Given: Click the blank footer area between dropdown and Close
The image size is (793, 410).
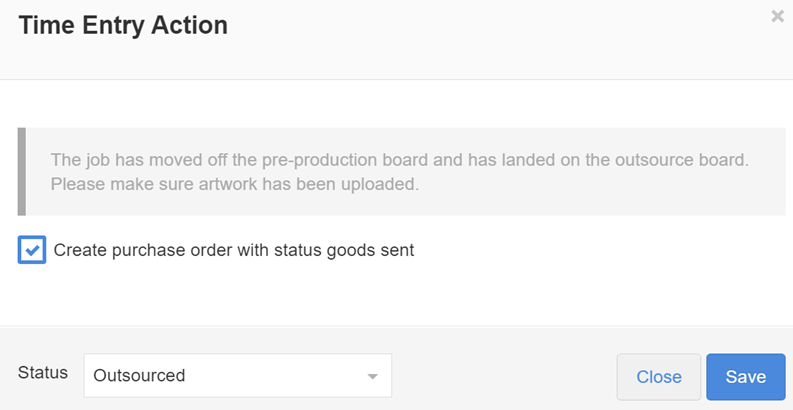Looking at the screenshot, I should 503,376.
